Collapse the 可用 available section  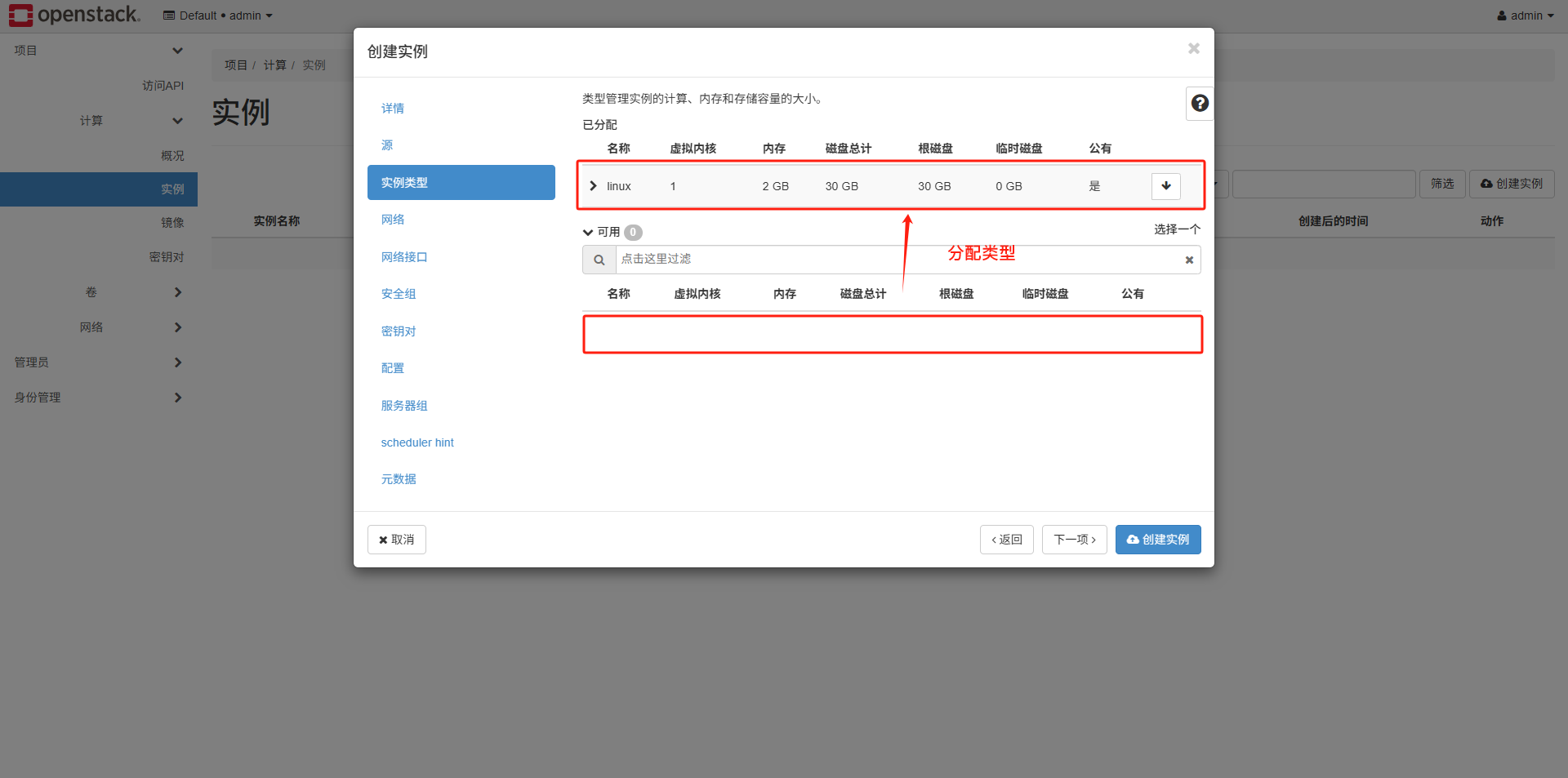tap(587, 232)
